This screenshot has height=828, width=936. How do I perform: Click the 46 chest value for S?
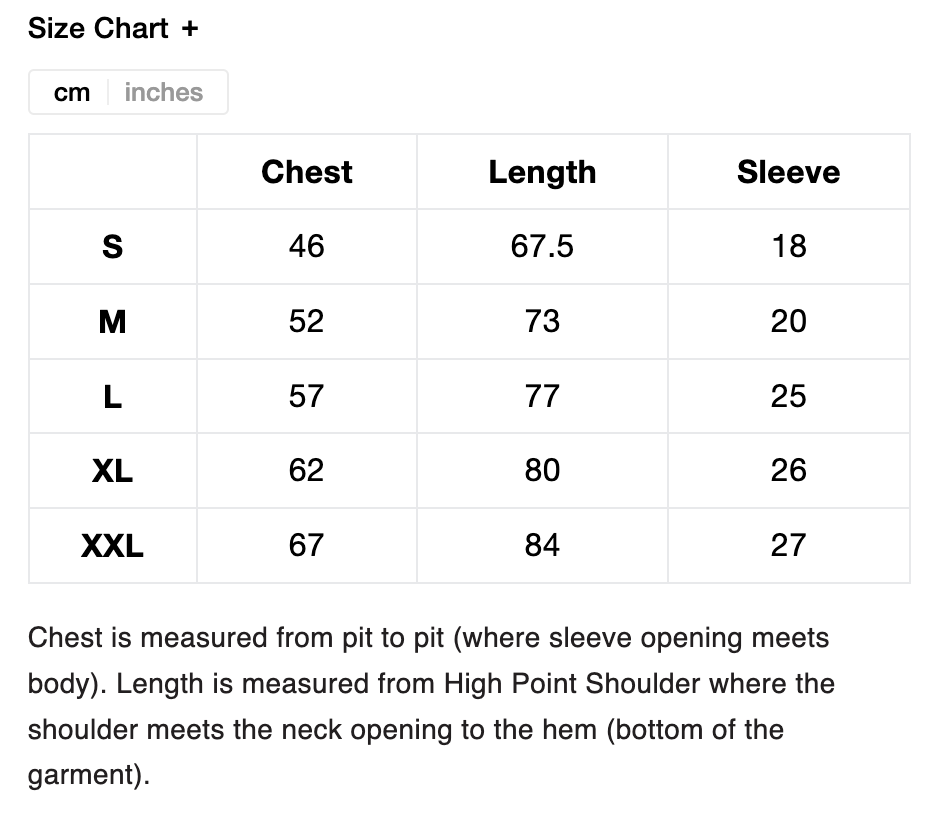click(x=307, y=247)
